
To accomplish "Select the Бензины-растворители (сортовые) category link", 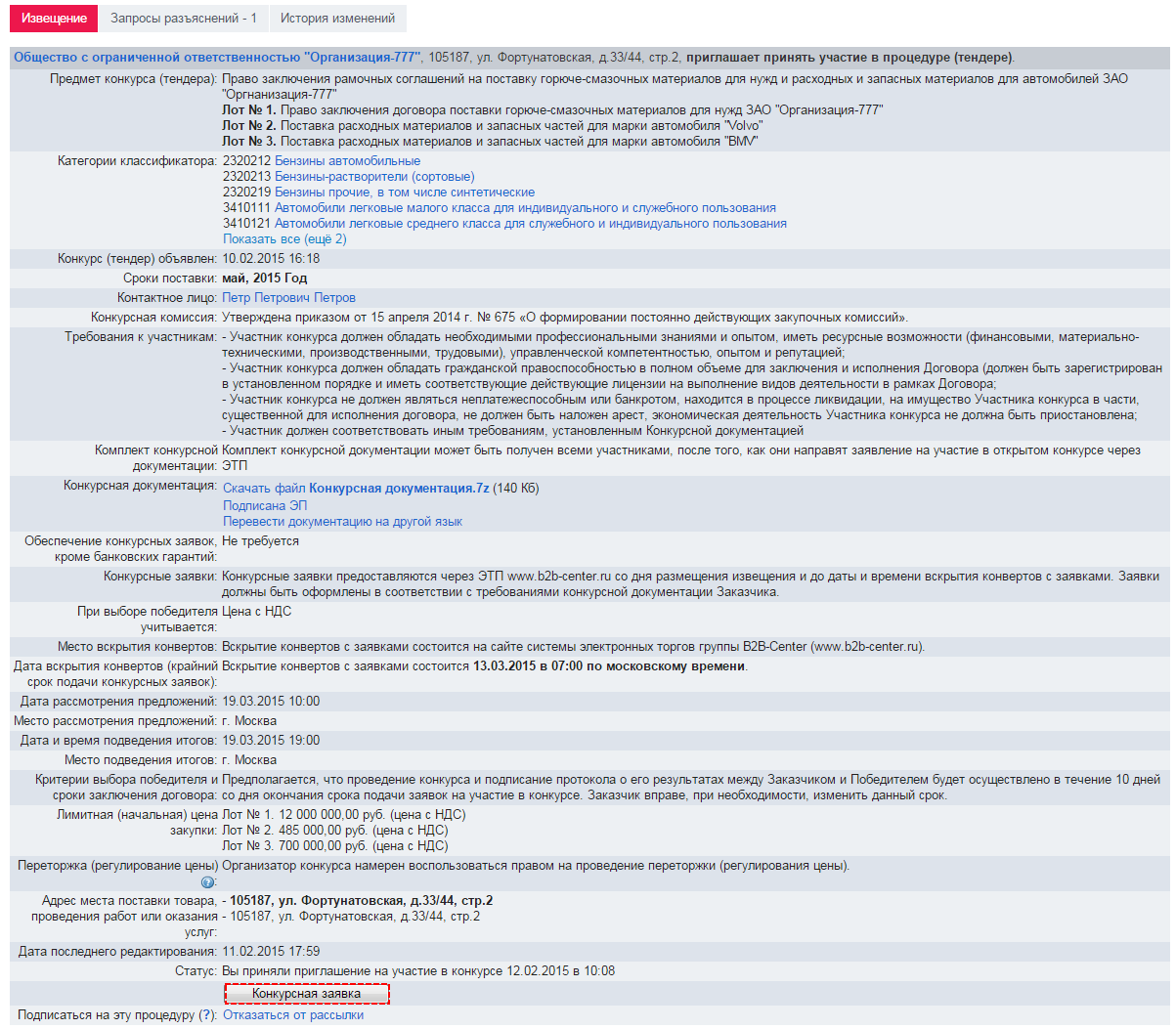I will pyautogui.click(x=374, y=177).
